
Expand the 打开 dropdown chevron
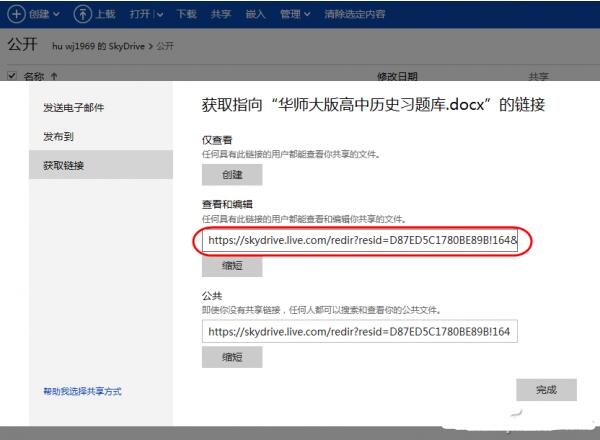click(160, 15)
